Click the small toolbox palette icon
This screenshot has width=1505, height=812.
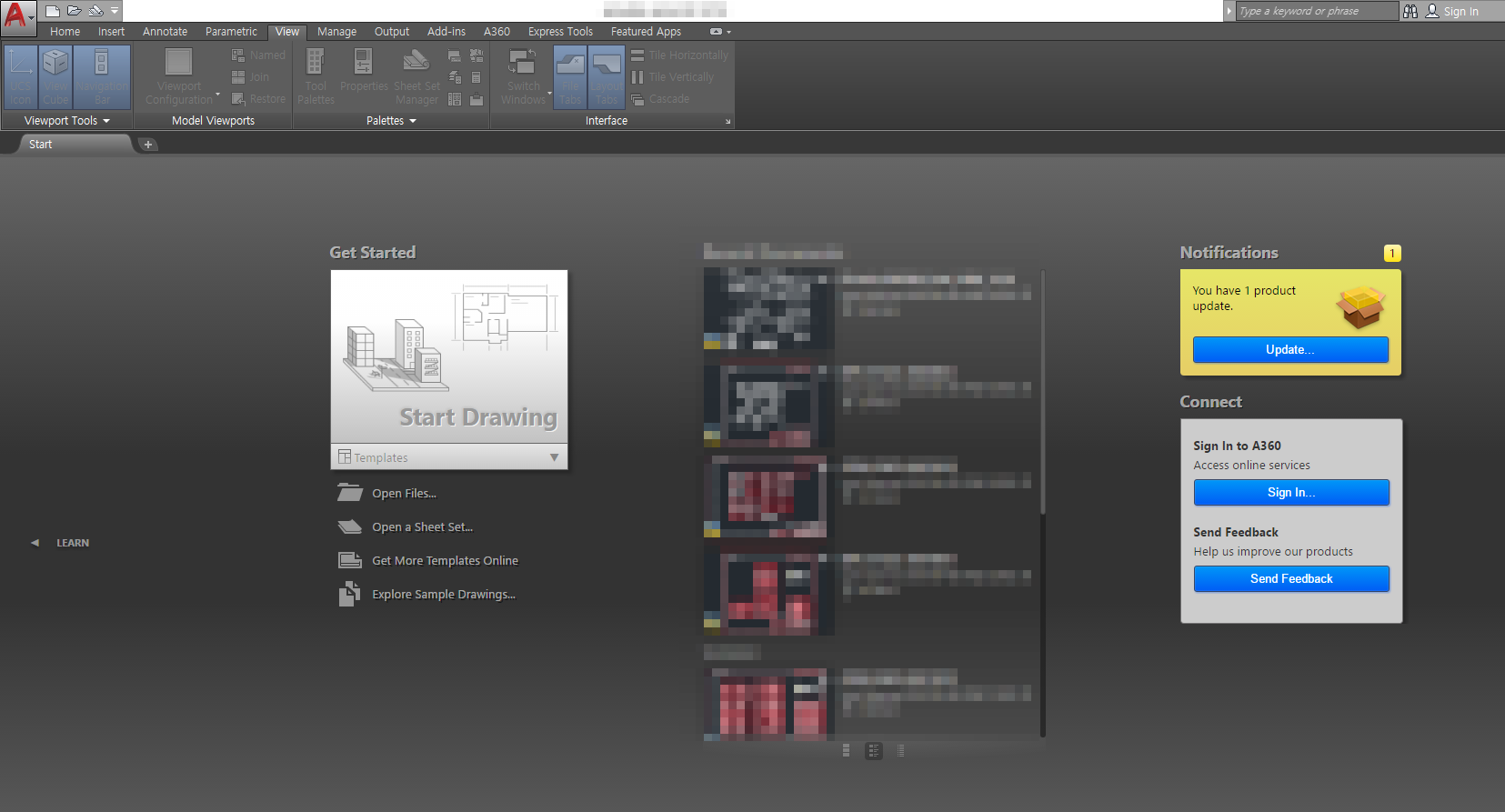477,99
